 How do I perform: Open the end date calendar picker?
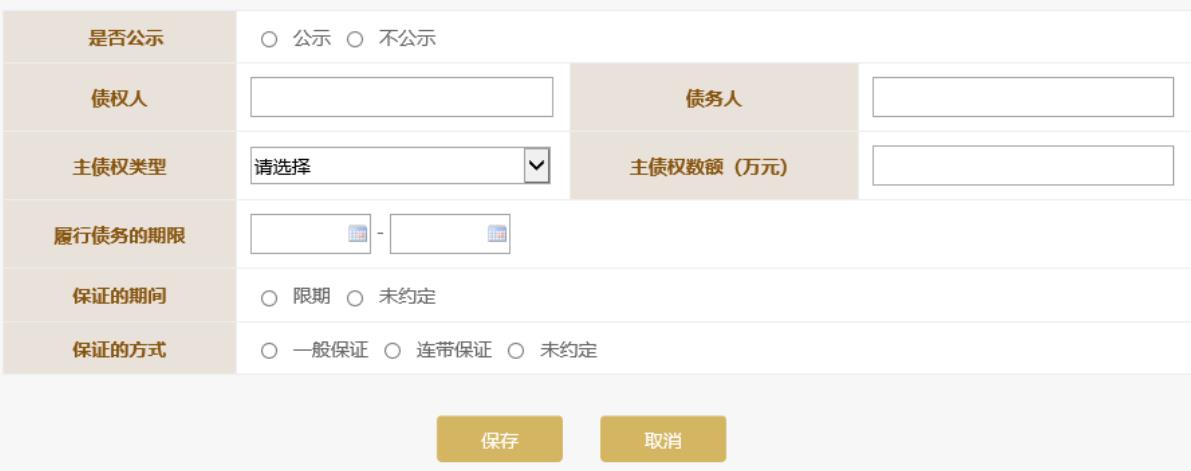tap(496, 234)
